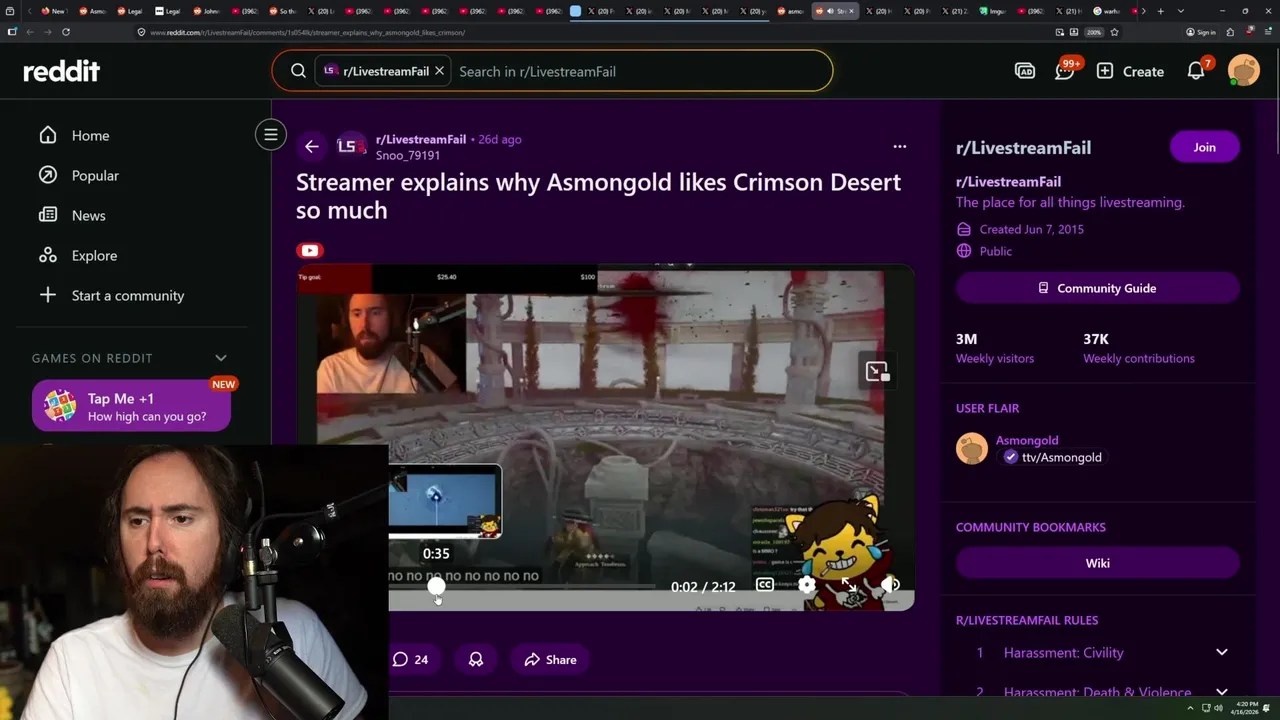Collapse the Games on Reddit section

pyautogui.click(x=221, y=358)
